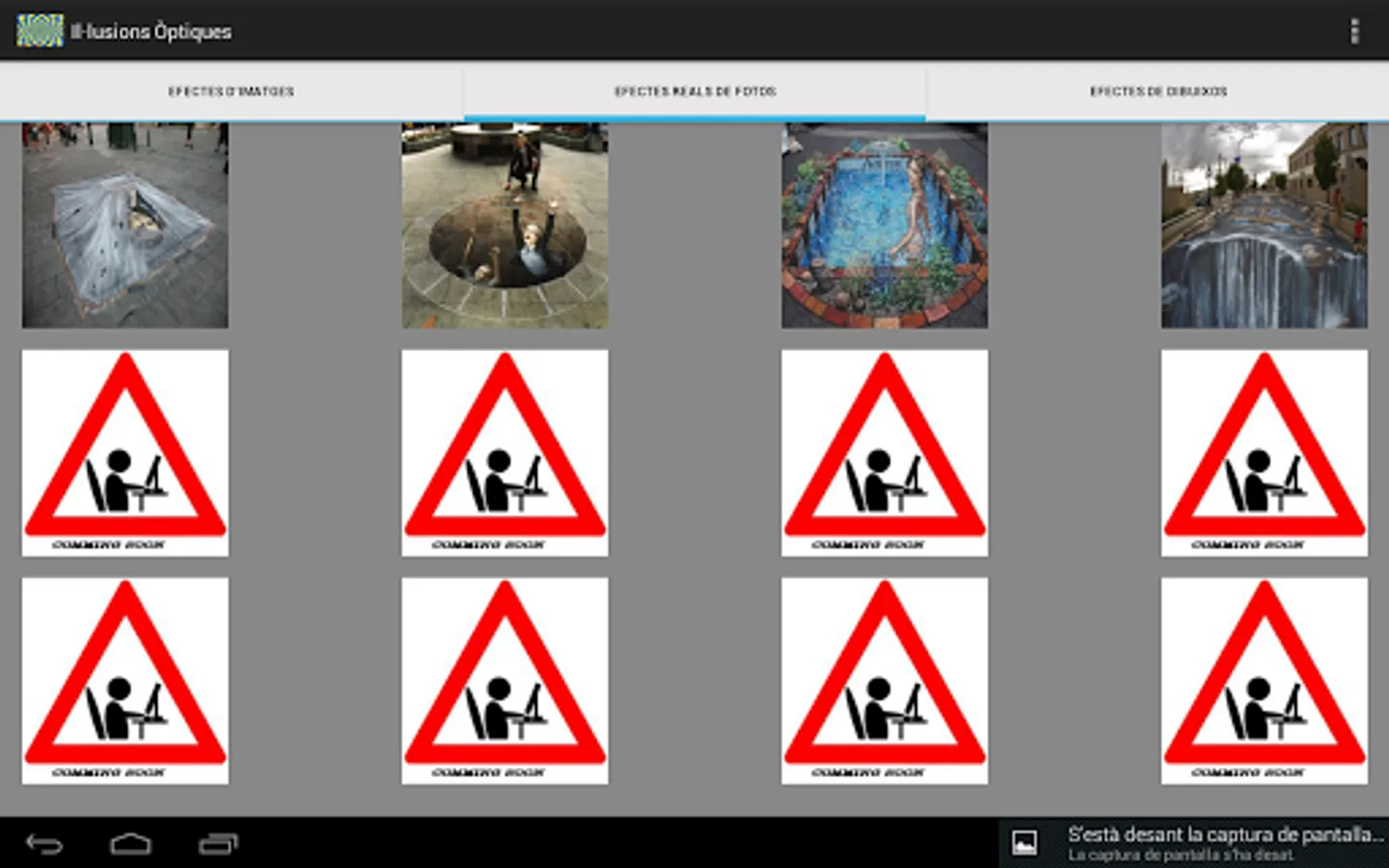Tap first coming soon sign in second row
Viewport: 1389px width, 868px height.
tap(125, 453)
